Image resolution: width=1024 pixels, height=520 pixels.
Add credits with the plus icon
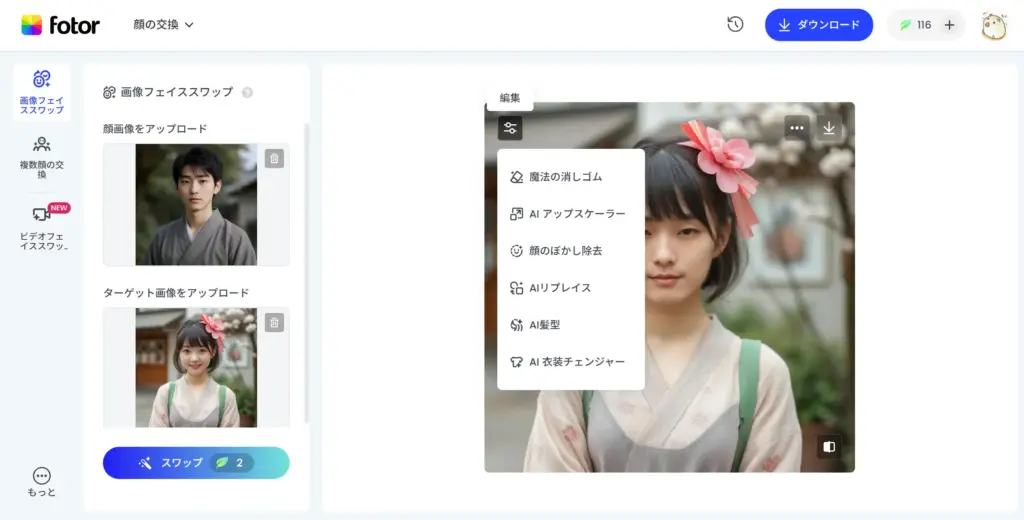(x=950, y=25)
